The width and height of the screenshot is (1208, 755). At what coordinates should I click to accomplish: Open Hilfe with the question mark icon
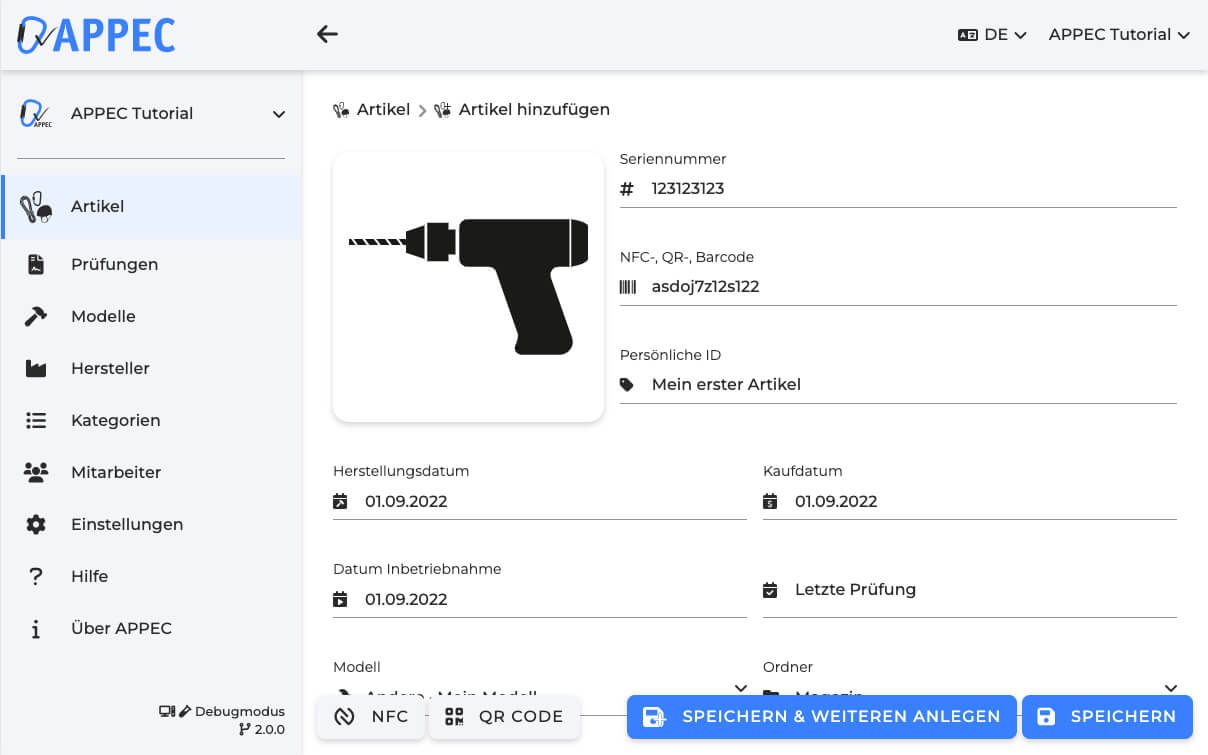[x=35, y=576]
